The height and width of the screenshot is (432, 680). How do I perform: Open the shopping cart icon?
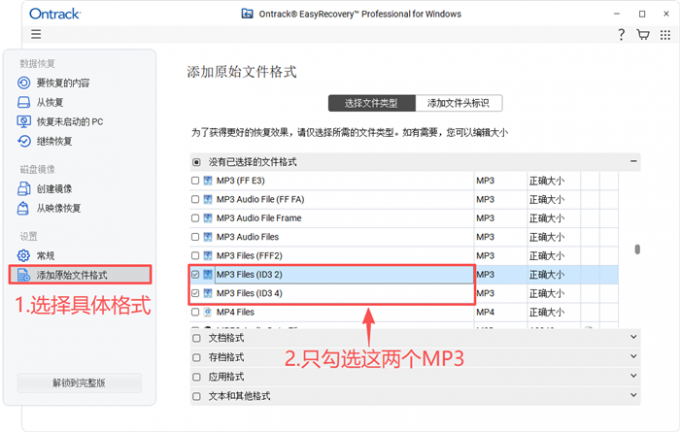tap(643, 35)
